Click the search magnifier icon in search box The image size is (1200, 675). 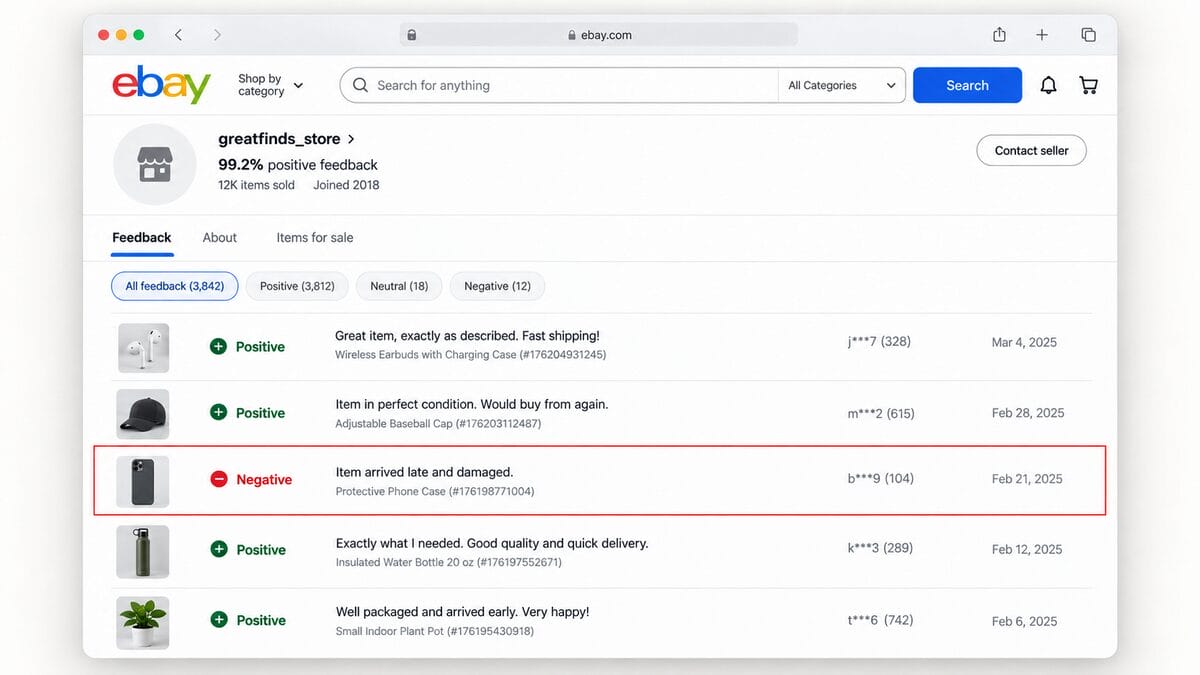pos(361,85)
